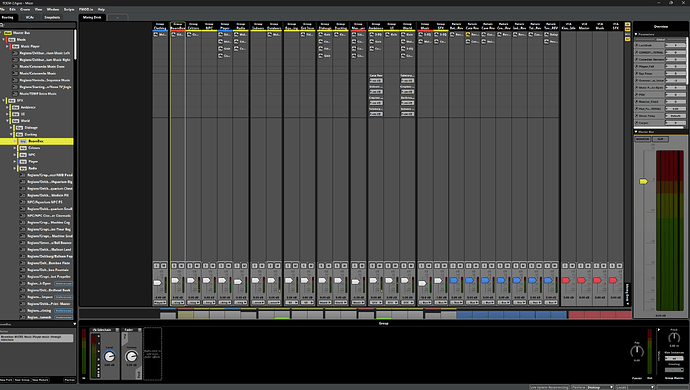Collapse the World group in the tree
The width and height of the screenshot is (690, 390).
7,121
